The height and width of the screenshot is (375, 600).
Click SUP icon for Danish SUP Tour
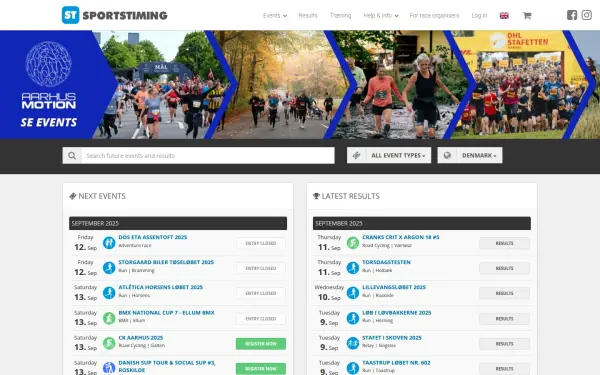pos(109,368)
